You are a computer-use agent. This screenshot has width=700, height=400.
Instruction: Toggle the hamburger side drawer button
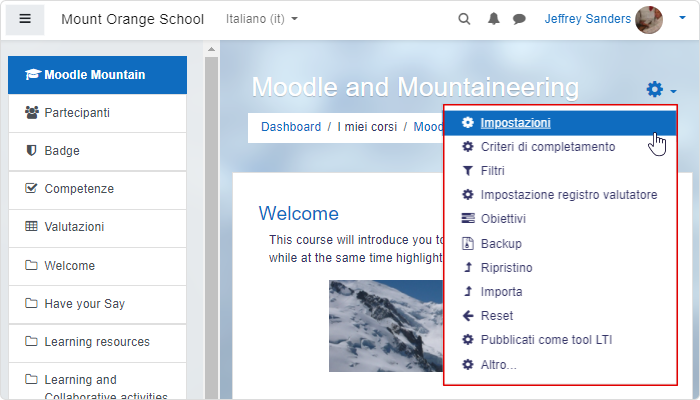click(x=25, y=19)
